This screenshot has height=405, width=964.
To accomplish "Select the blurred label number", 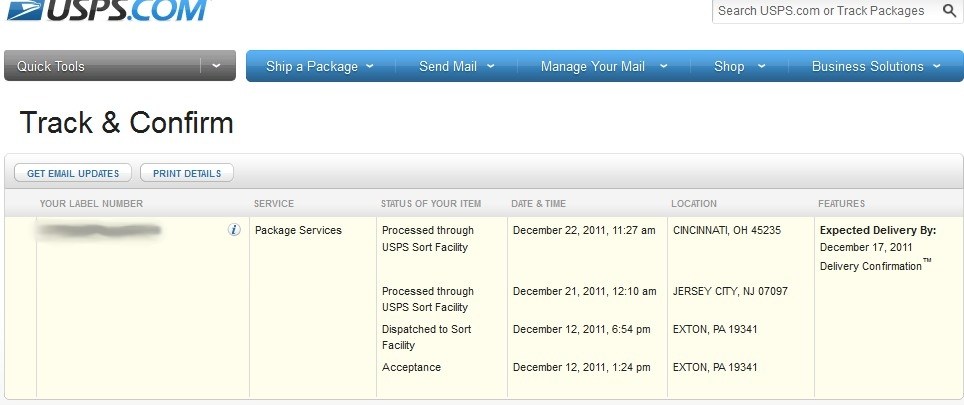I will (x=100, y=230).
